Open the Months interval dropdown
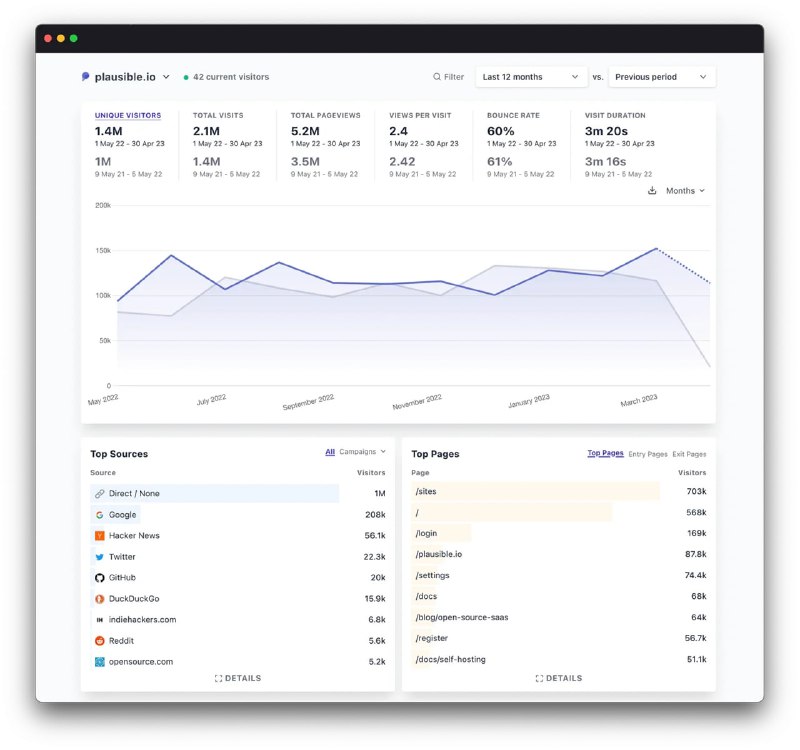 pyautogui.click(x=685, y=191)
